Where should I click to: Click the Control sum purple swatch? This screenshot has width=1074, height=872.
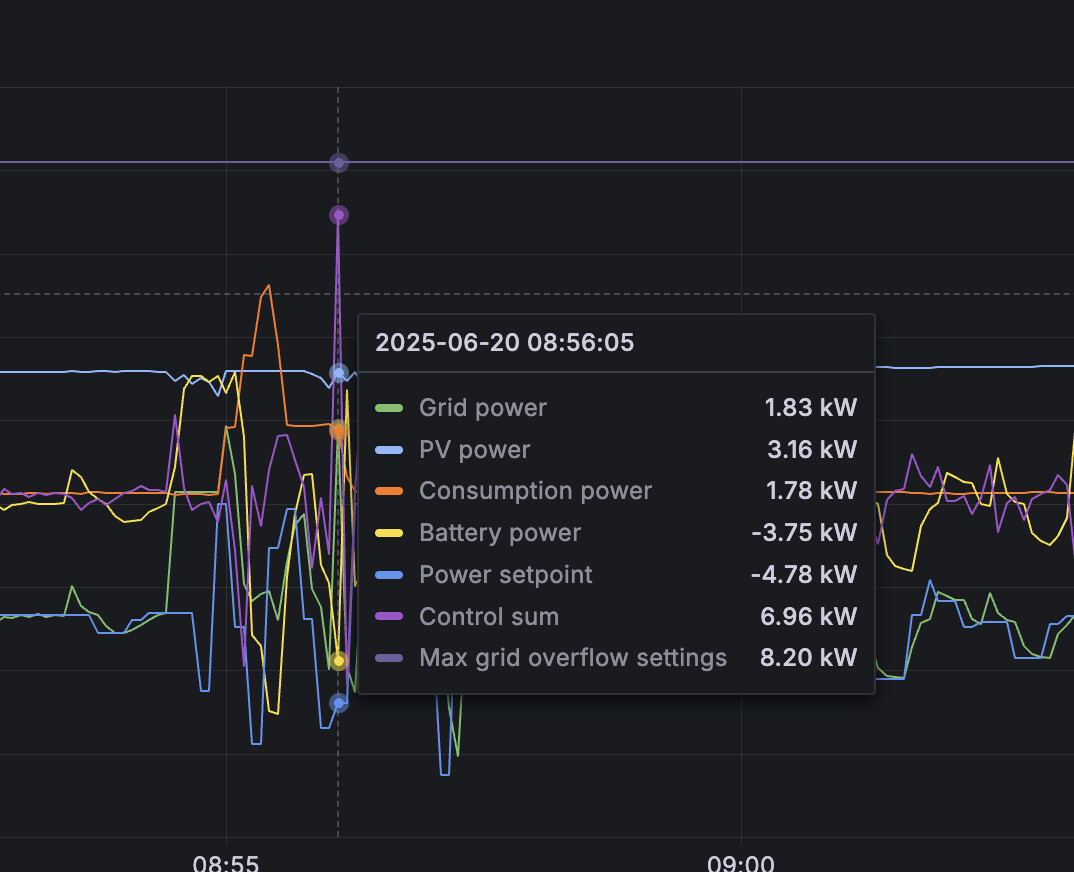point(388,616)
